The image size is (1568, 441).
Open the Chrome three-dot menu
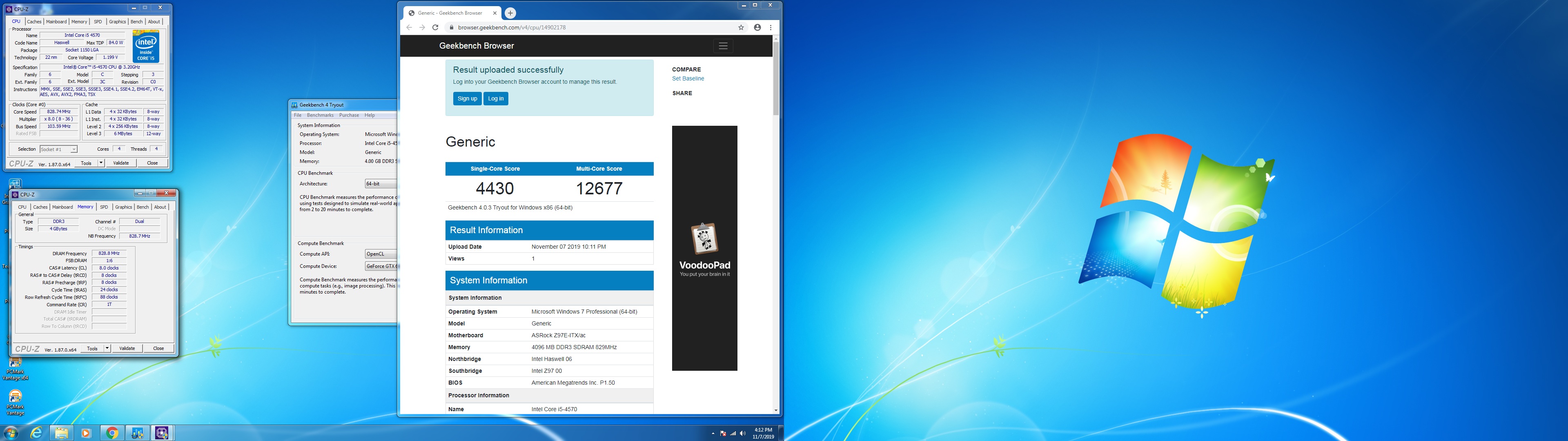click(771, 27)
